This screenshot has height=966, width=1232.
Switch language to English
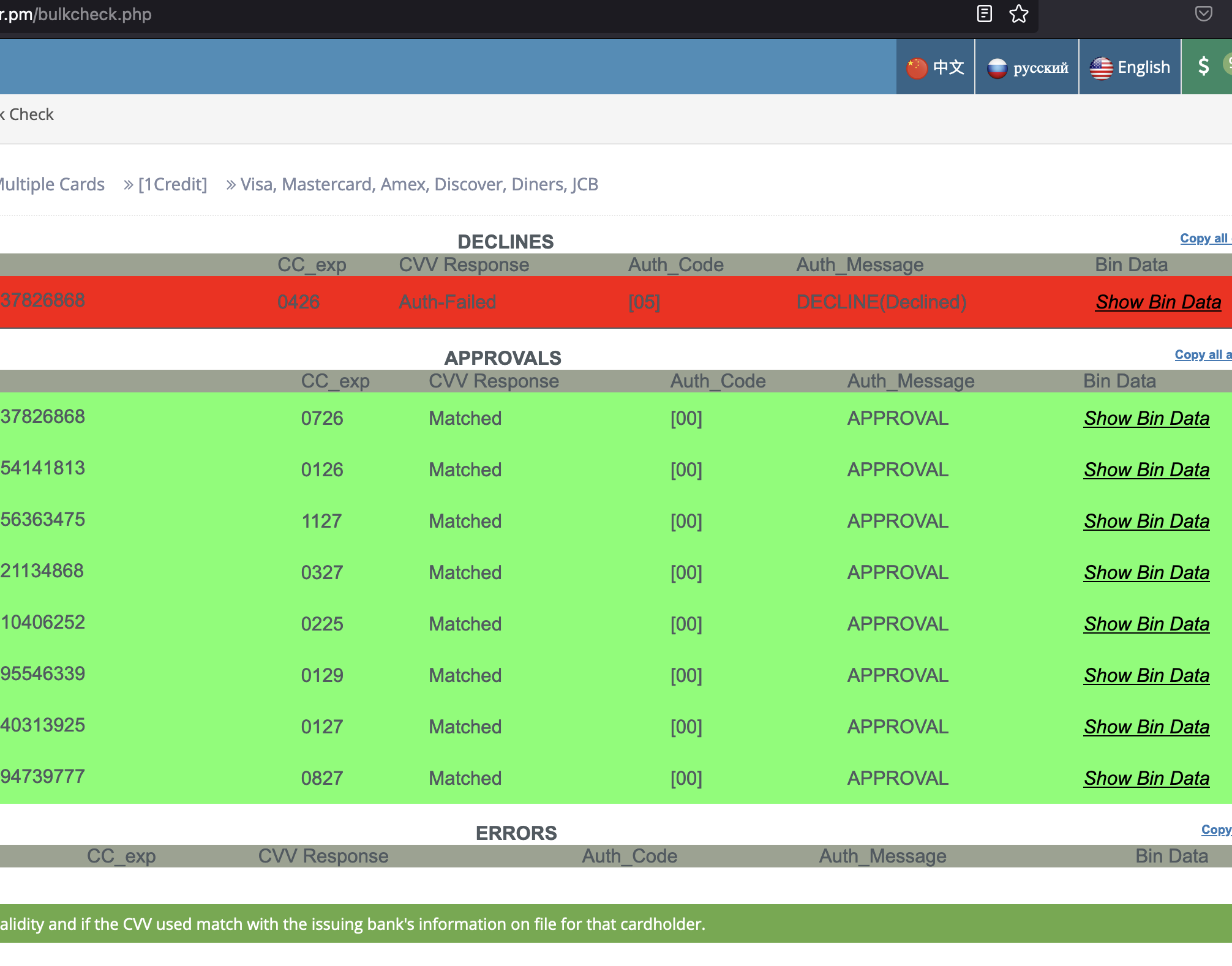pos(1130,67)
